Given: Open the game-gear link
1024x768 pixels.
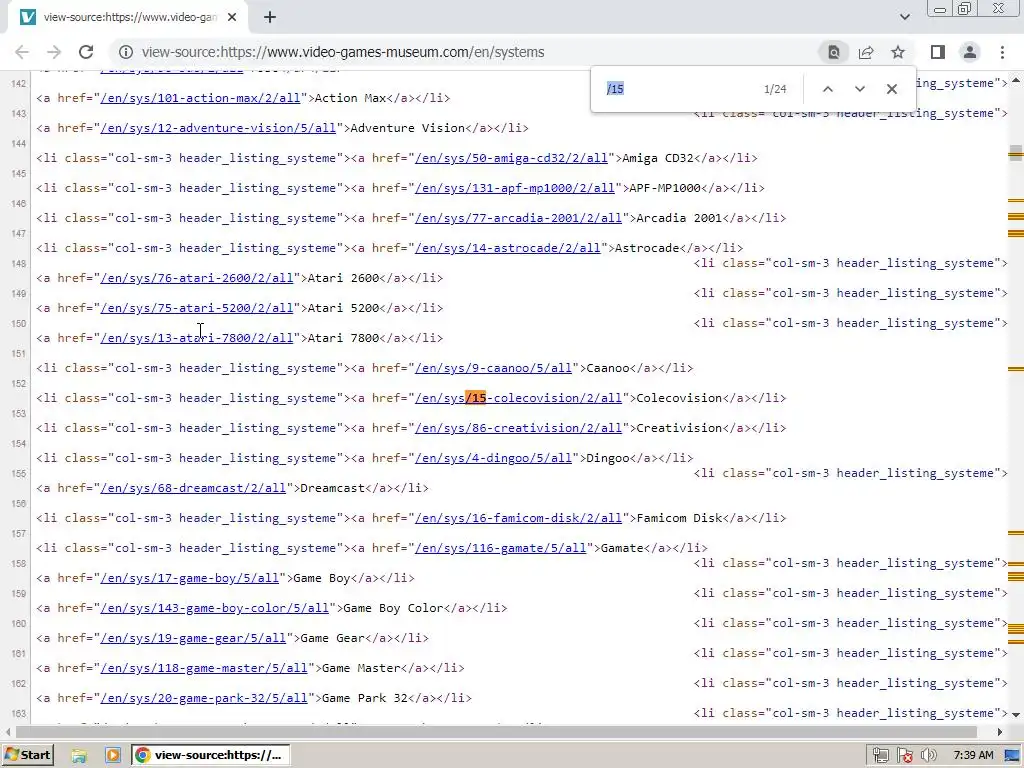Looking at the screenshot, I should (193, 639).
